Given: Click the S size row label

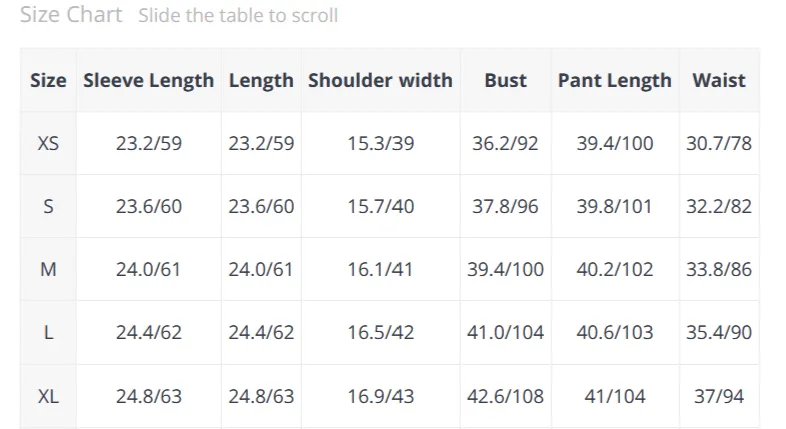Looking at the screenshot, I should tap(48, 206).
